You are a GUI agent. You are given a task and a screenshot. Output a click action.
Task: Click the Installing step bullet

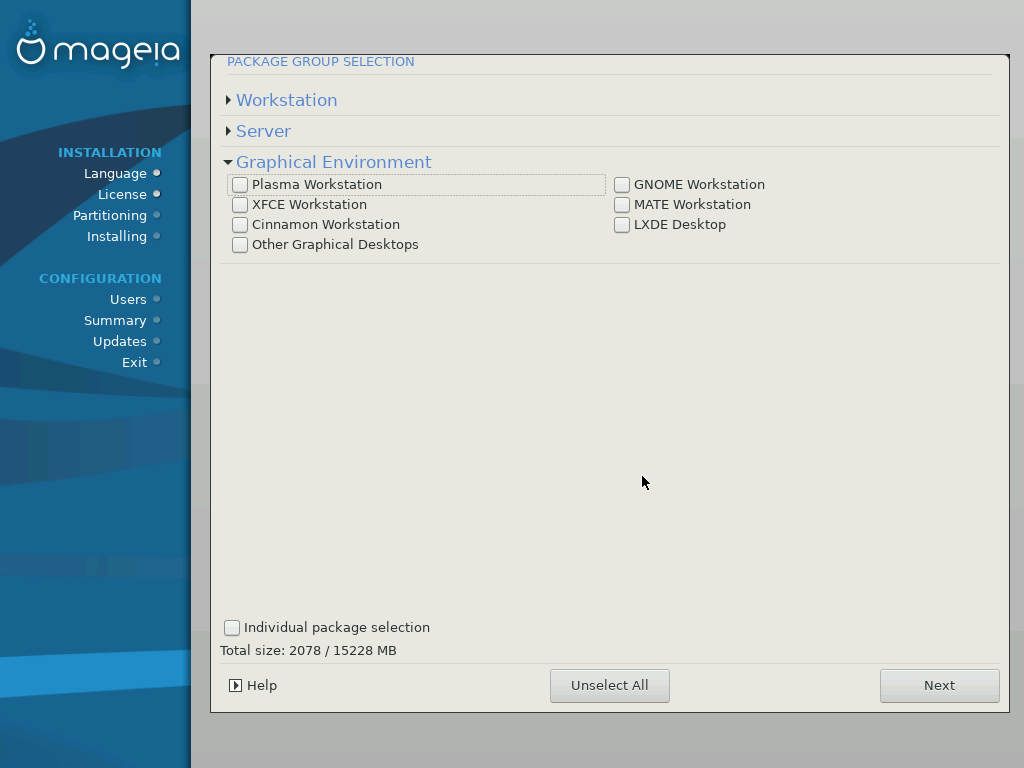157,236
